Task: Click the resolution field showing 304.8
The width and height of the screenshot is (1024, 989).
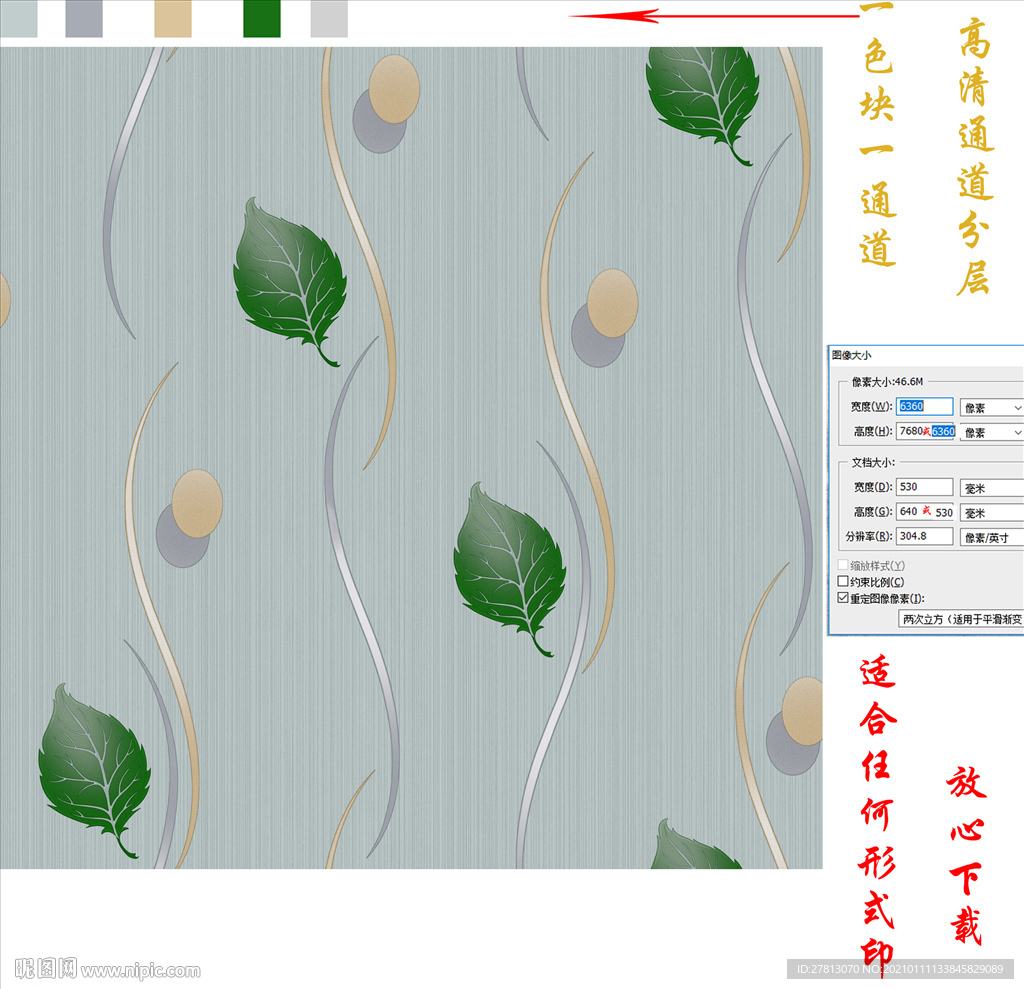Action: click(924, 536)
